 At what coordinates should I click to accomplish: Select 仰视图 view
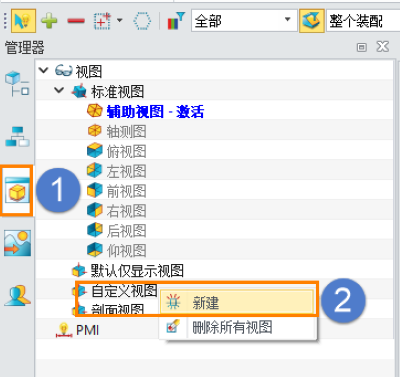point(126,250)
